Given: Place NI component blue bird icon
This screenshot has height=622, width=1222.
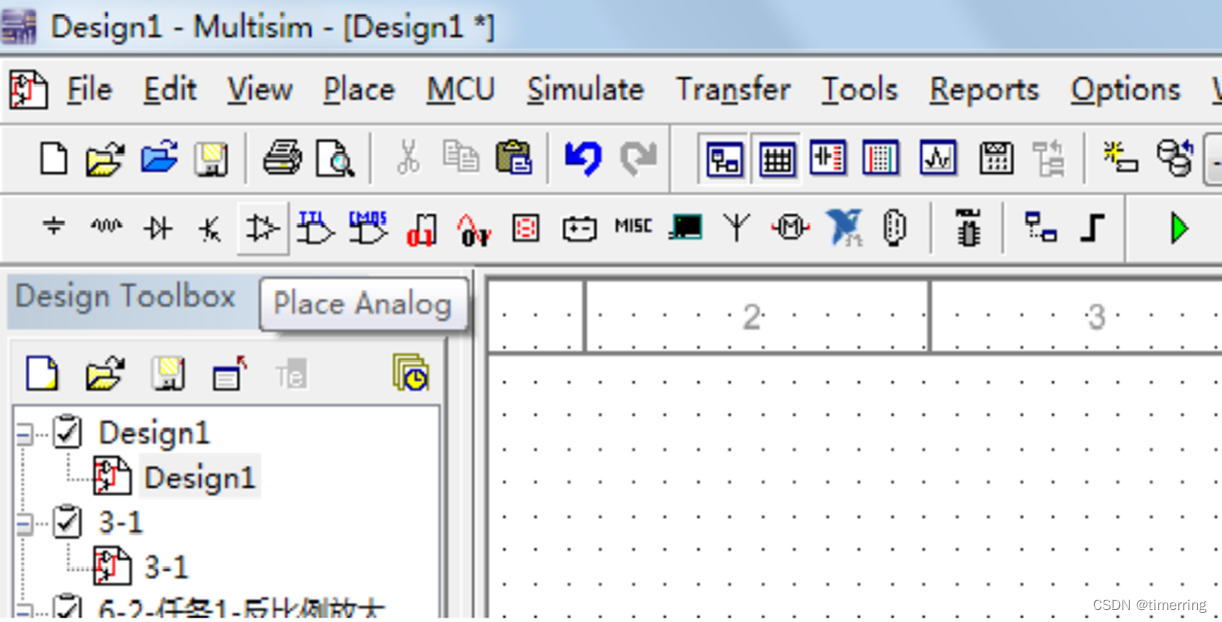Looking at the screenshot, I should point(844,228).
